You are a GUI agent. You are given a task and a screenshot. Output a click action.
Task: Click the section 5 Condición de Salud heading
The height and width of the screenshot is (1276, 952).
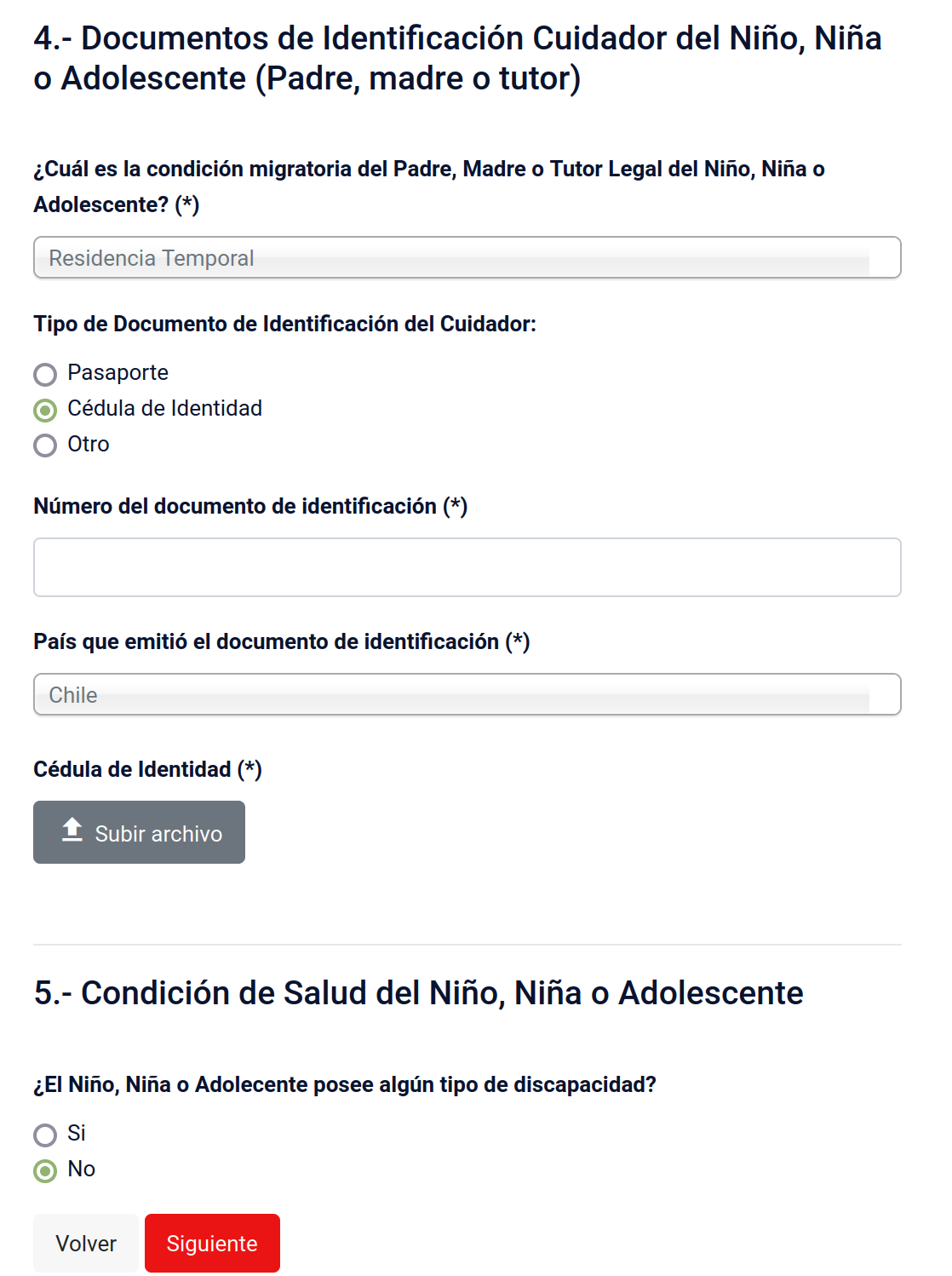(x=418, y=993)
